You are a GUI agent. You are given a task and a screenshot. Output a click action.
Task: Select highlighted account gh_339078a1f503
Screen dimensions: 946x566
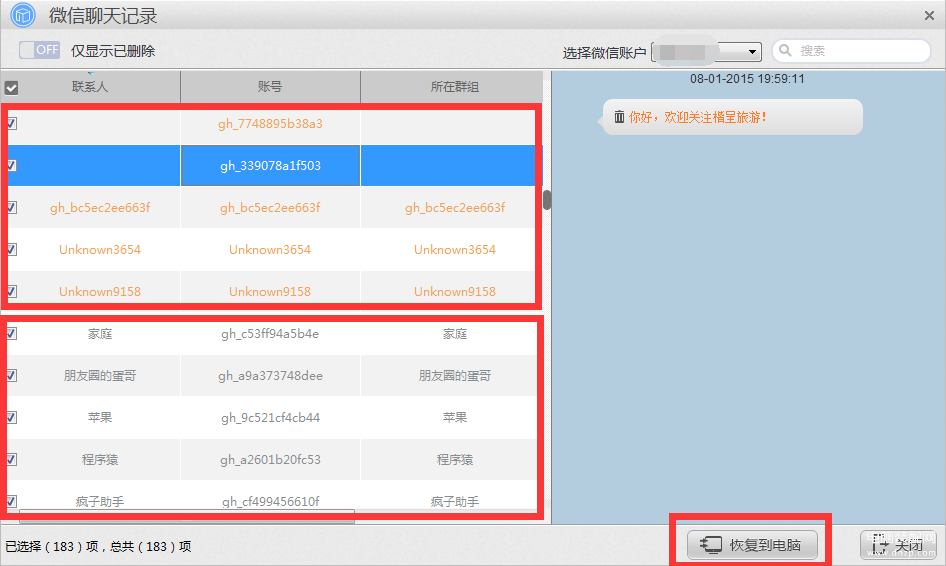coord(270,165)
